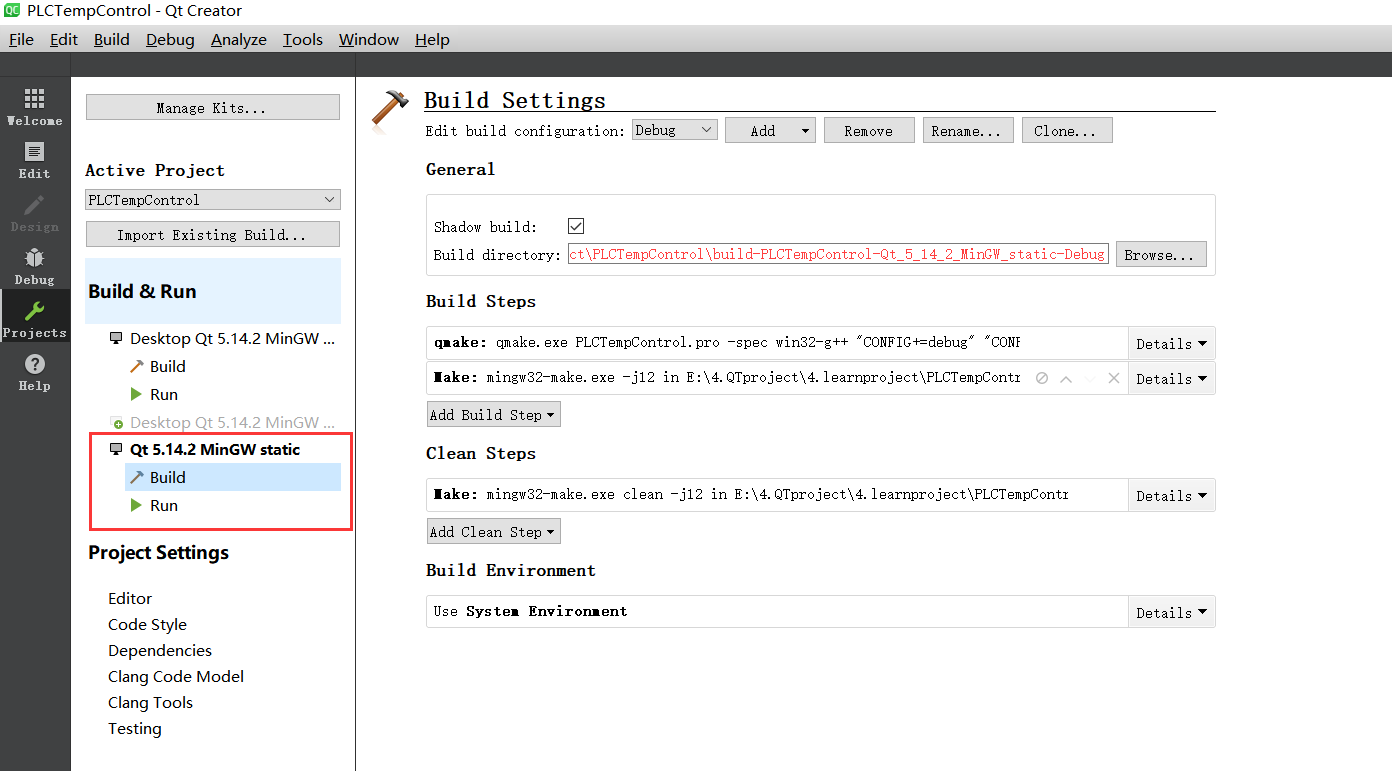Image resolution: width=1392 pixels, height=771 pixels.
Task: Move the Make build step down
Action: 1089,378
